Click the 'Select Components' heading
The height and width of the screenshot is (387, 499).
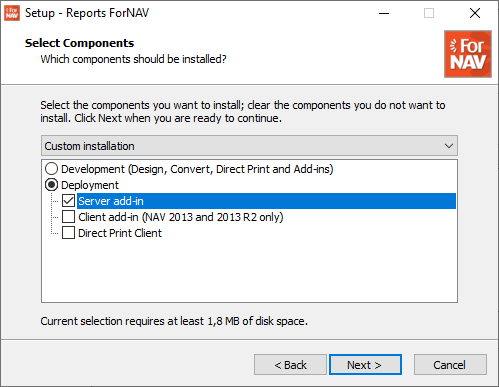point(79,43)
